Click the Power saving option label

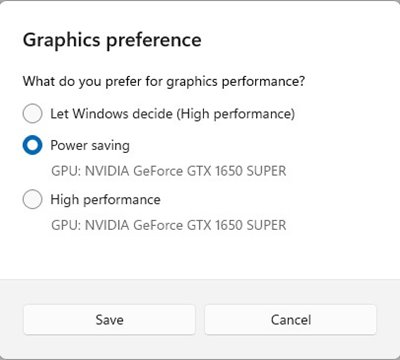(90, 146)
